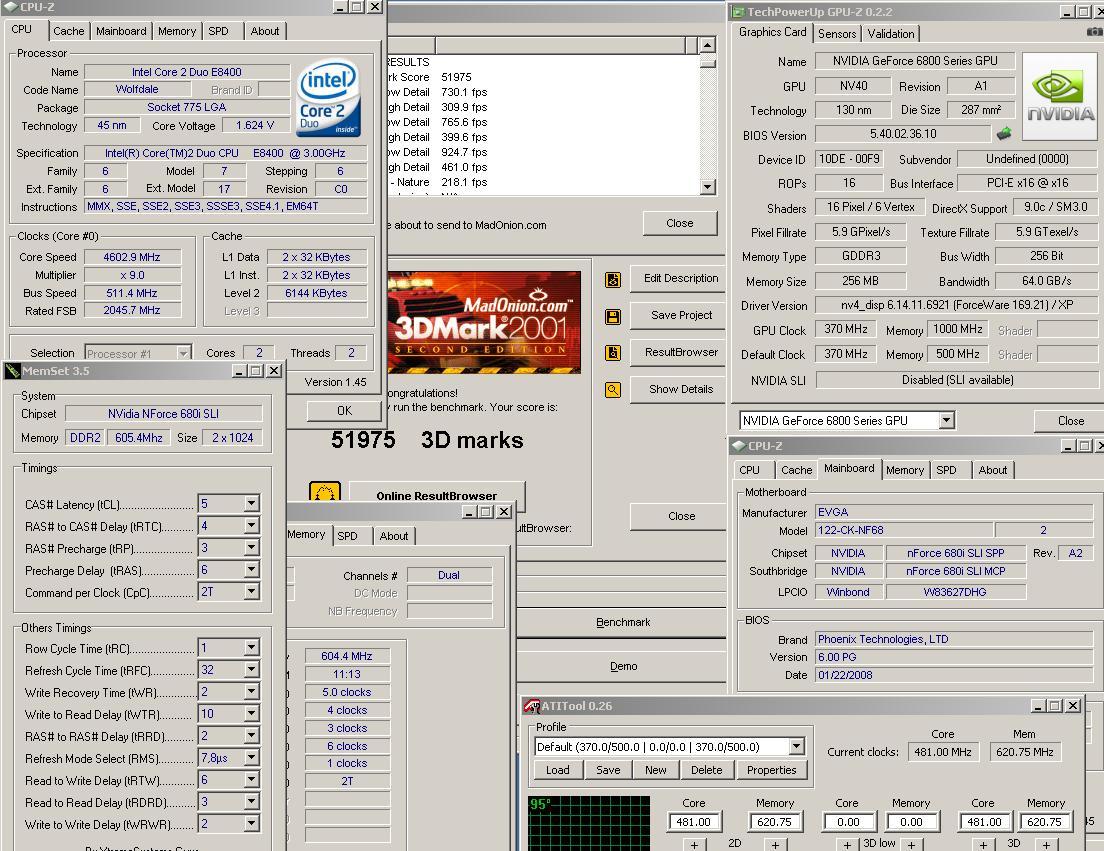
Task: Open the Sensors tab in GPU-Z
Action: click(837, 34)
